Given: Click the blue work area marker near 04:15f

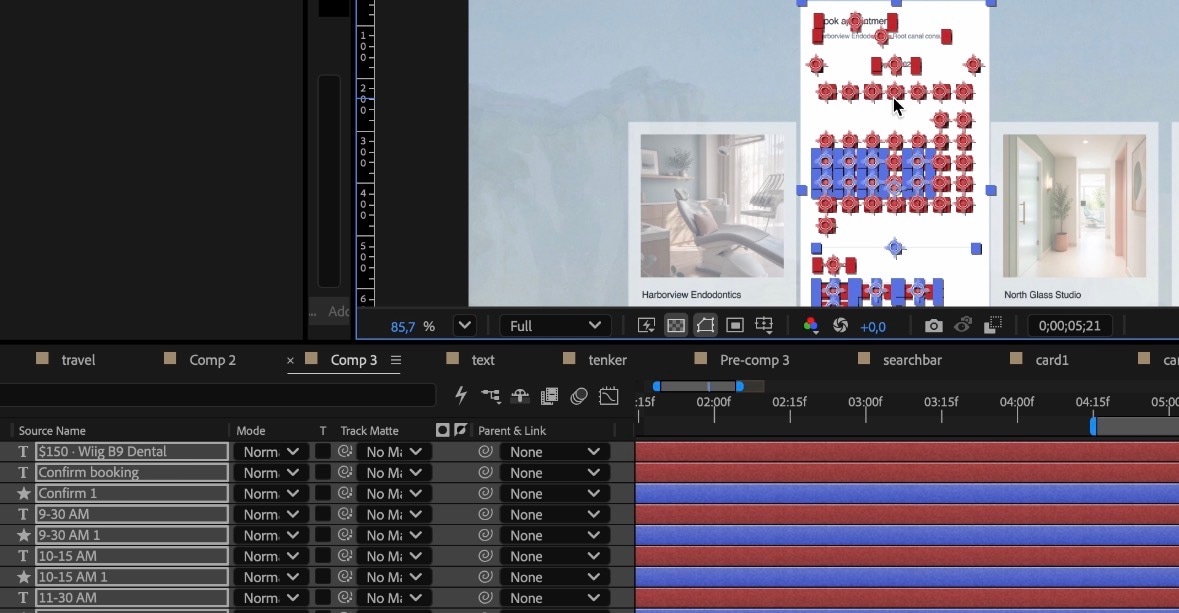Looking at the screenshot, I should 1093,426.
